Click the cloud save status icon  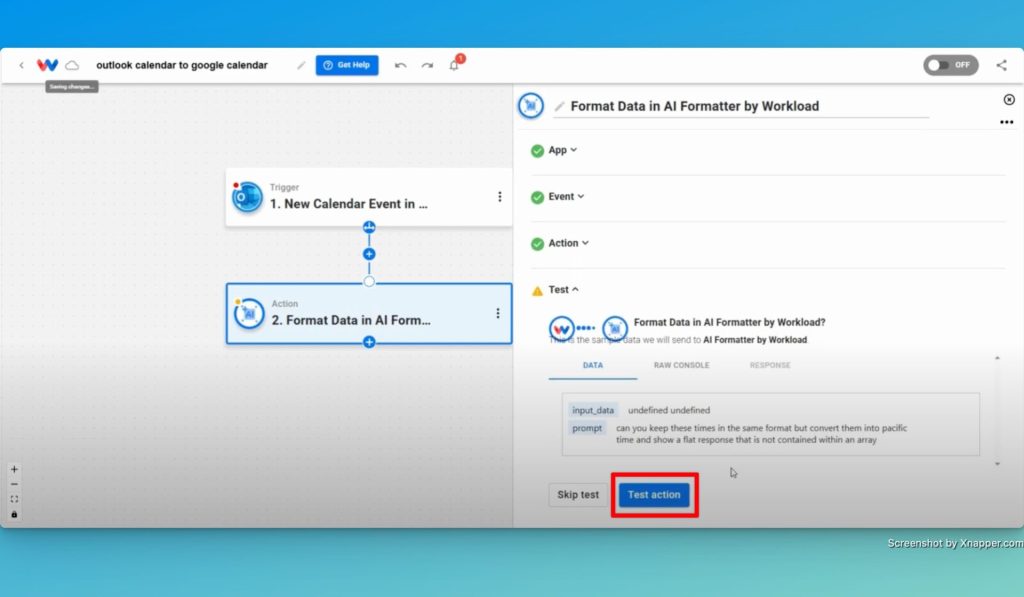pyautogui.click(x=72, y=65)
